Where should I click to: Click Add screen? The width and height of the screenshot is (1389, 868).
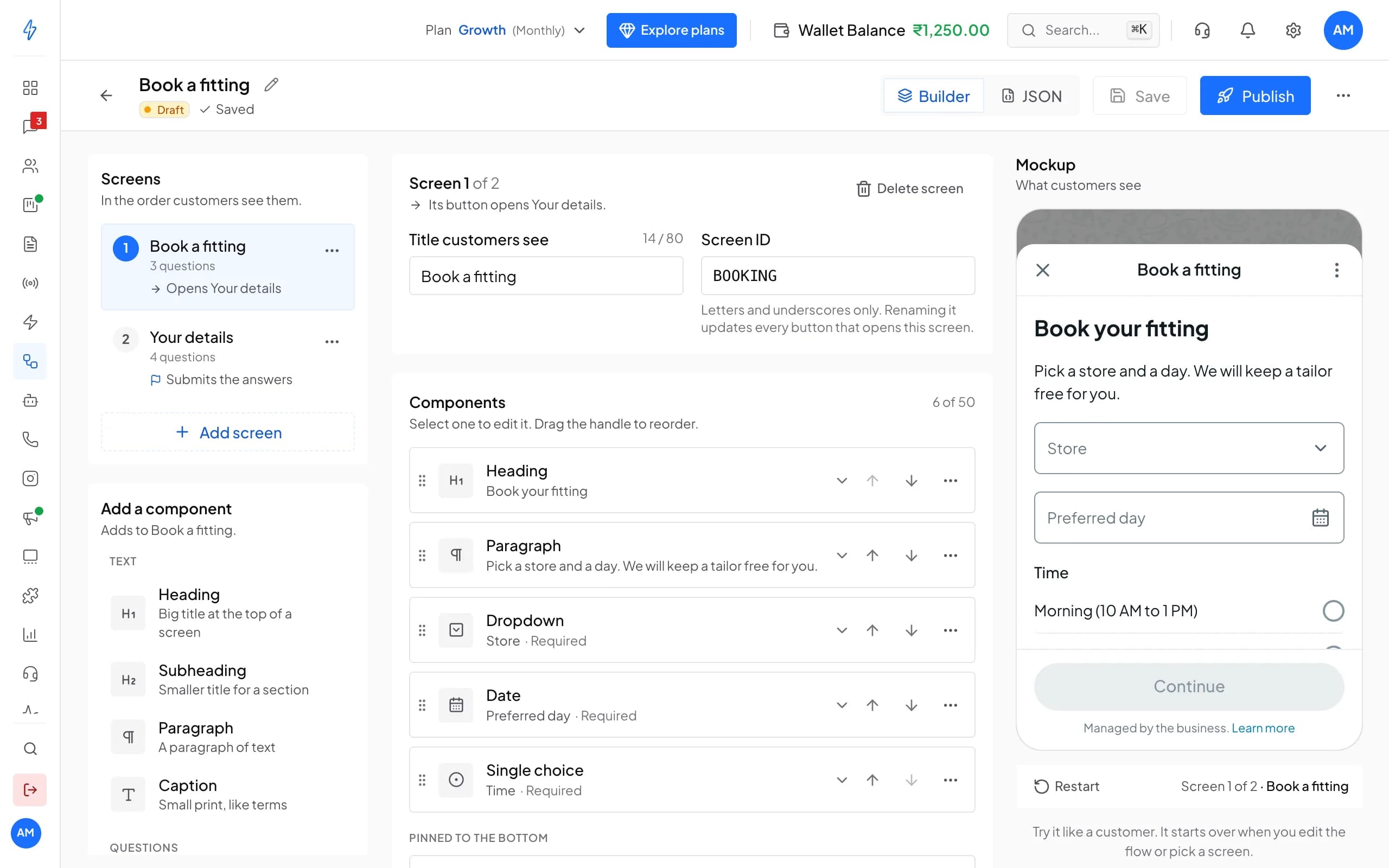[227, 432]
